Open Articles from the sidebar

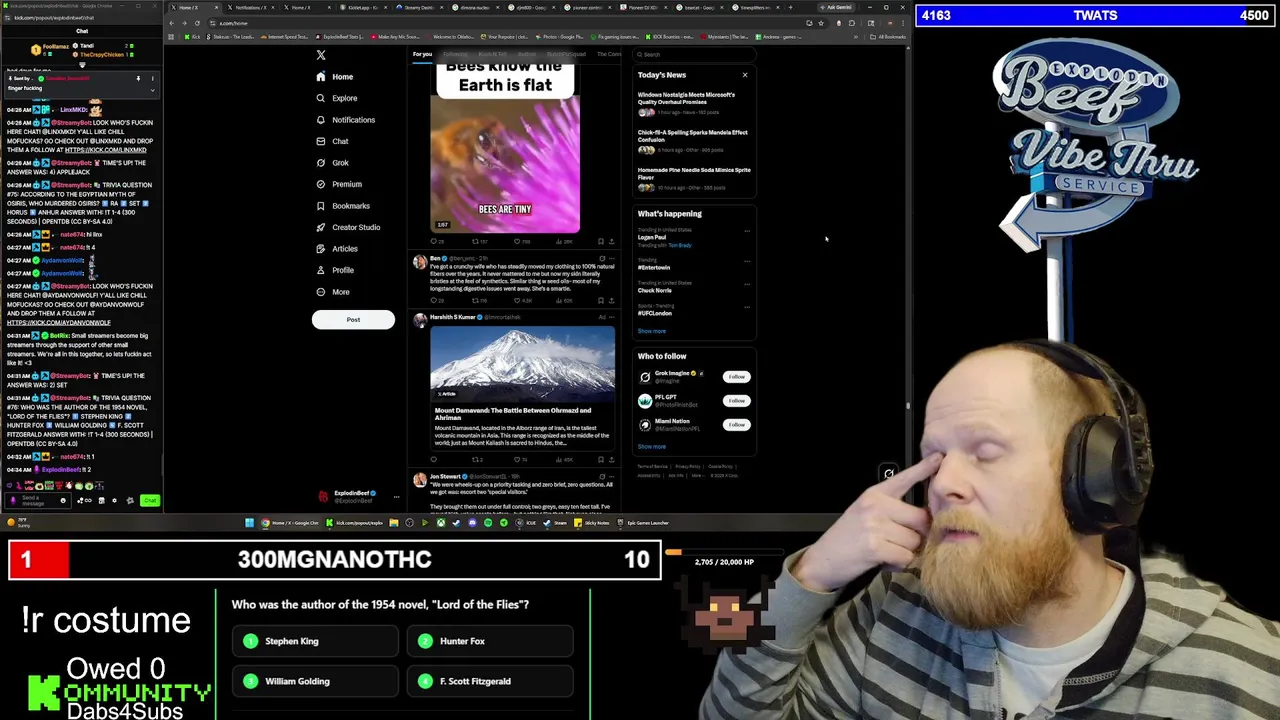pyautogui.click(x=336, y=249)
